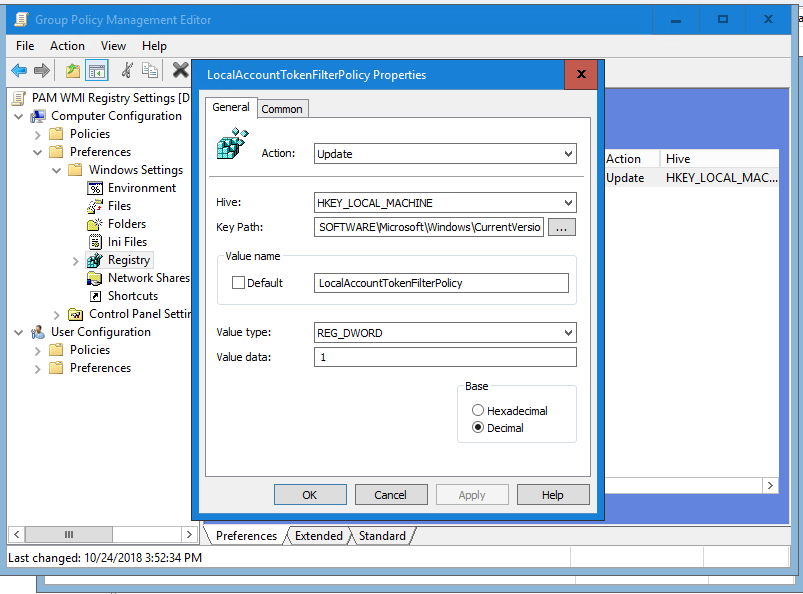Collapse Preferences under Computer Configuration

coord(37,152)
